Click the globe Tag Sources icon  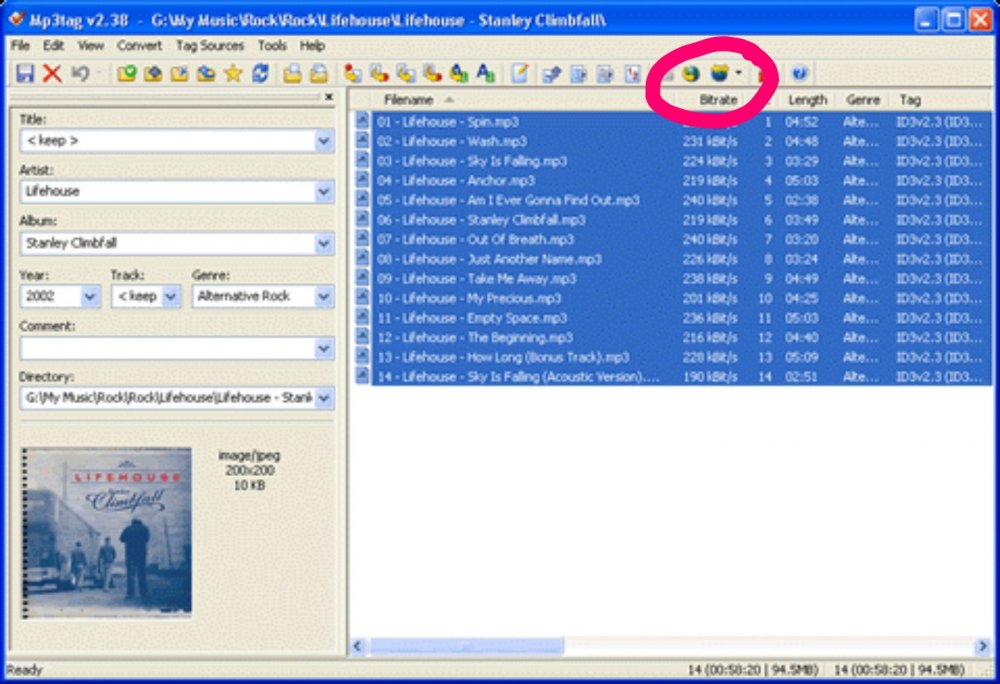691,73
